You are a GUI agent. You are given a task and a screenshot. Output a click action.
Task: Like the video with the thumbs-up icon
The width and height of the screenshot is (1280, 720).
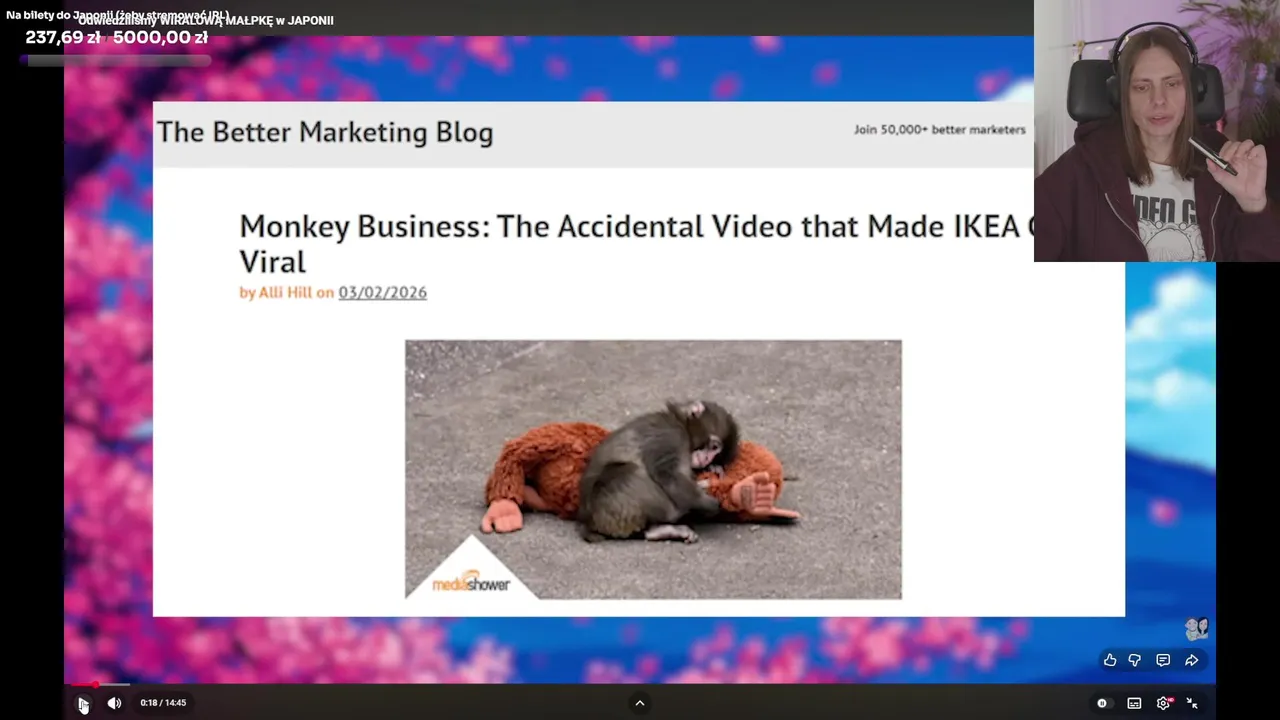click(1110, 660)
